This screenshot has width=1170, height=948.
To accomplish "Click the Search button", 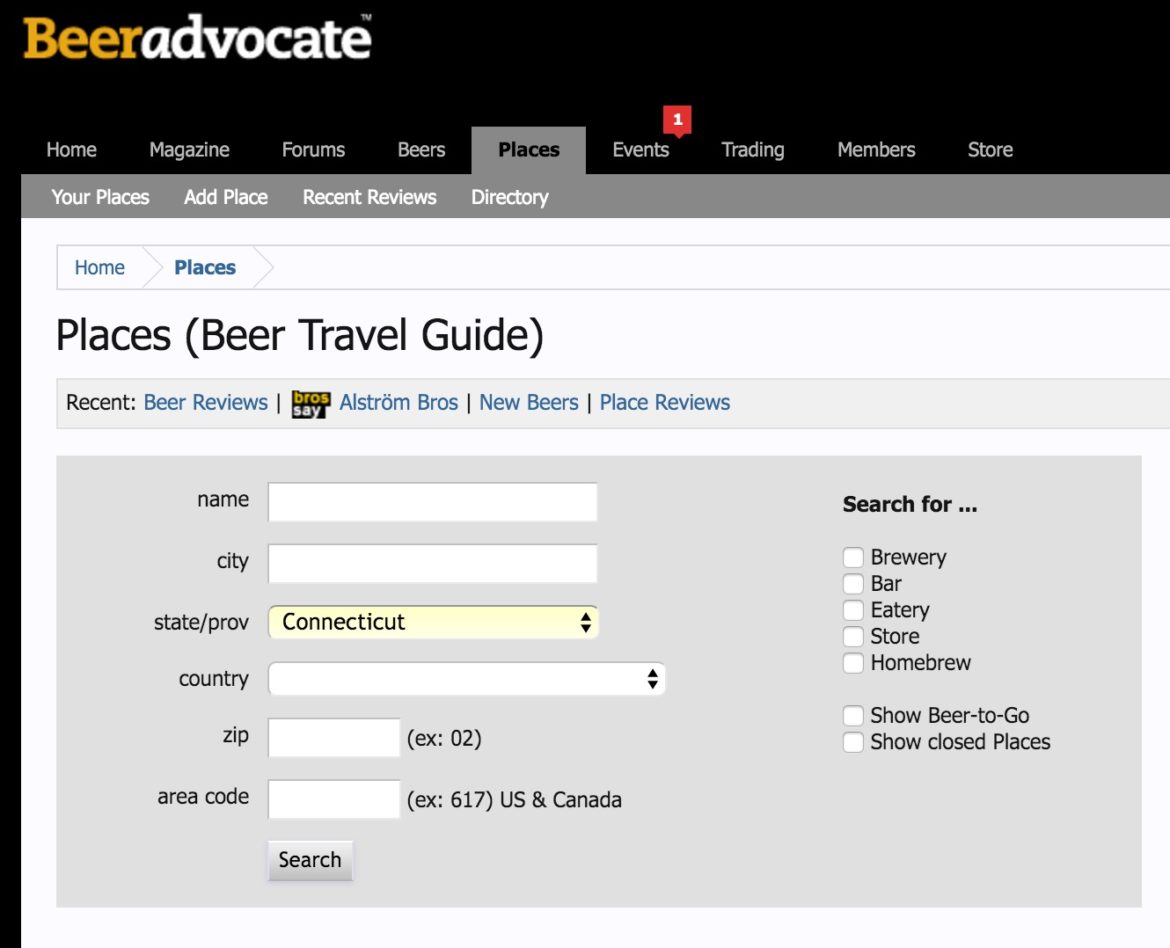I will click(x=310, y=860).
